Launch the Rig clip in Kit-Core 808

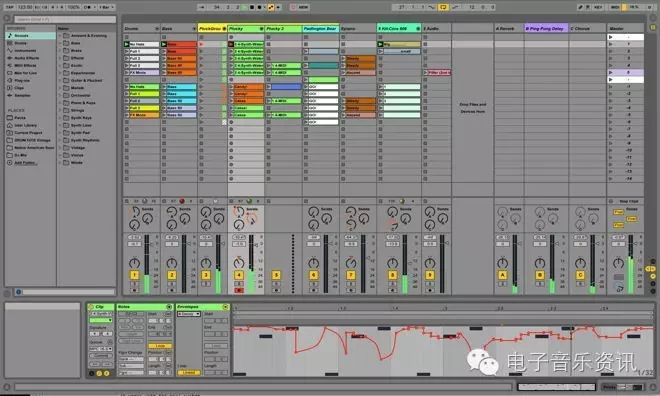(381, 44)
